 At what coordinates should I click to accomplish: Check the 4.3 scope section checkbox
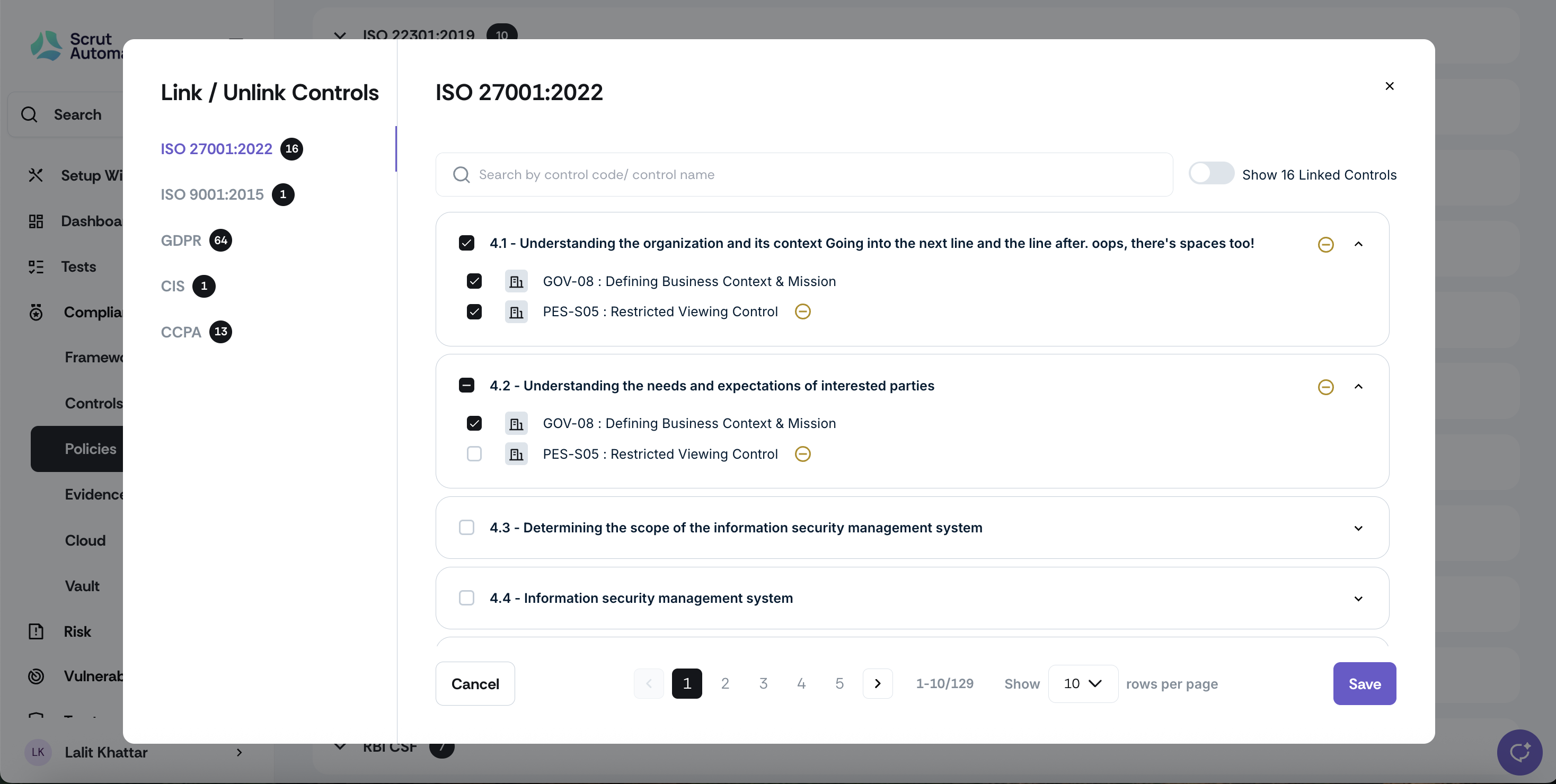pos(466,528)
